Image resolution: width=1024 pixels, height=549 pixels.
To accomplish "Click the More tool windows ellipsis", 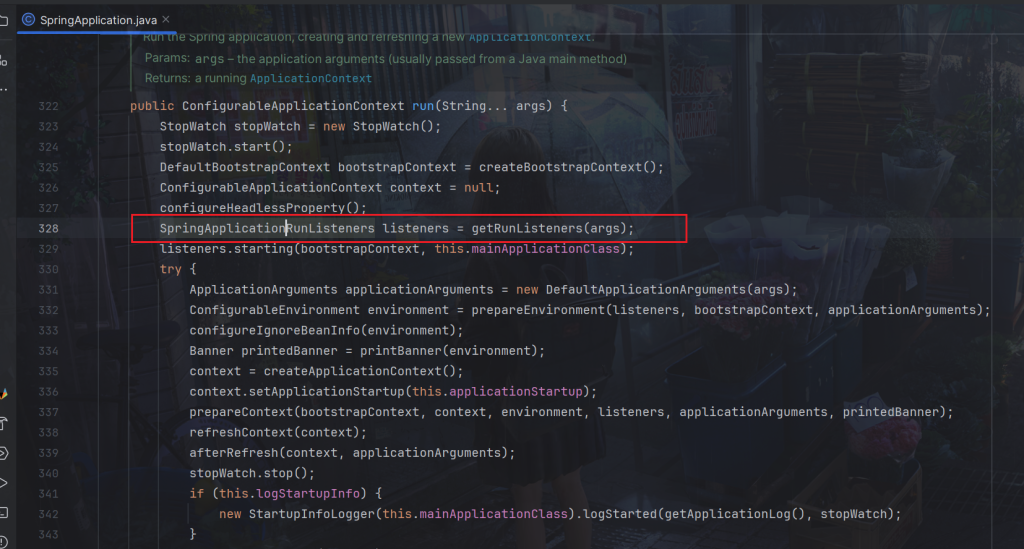I will click(x=3, y=90).
